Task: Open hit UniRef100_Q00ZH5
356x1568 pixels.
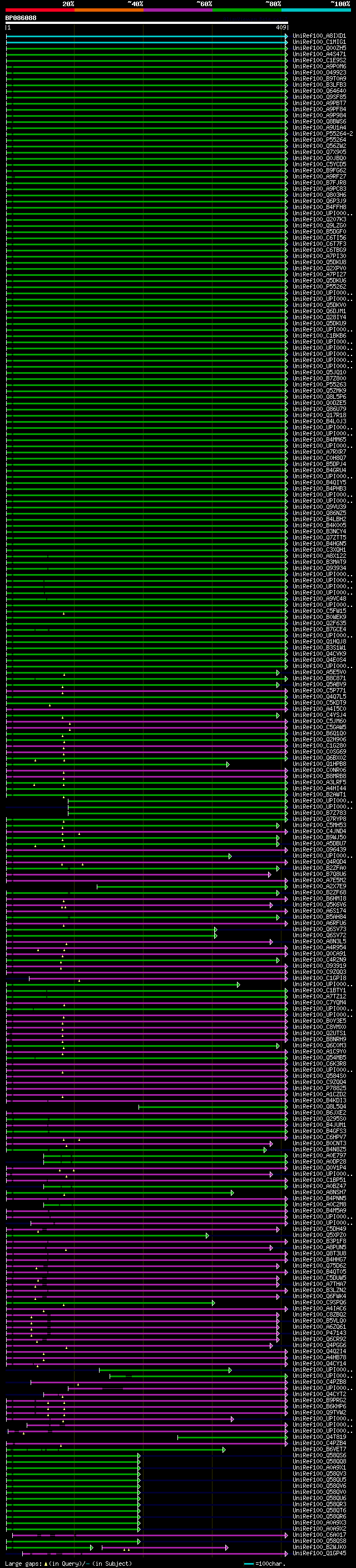Action: tap(319, 48)
